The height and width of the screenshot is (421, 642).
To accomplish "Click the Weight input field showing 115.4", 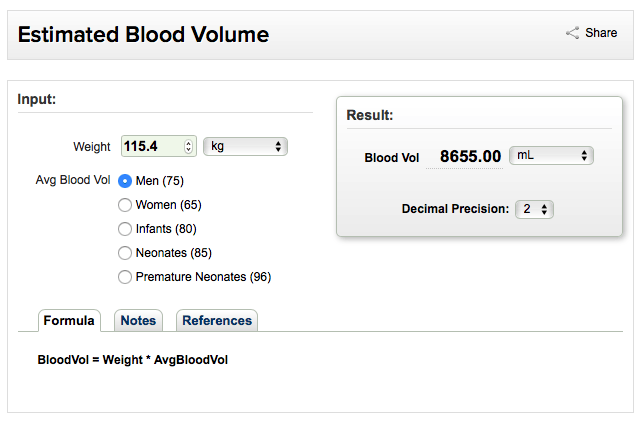I will tap(159, 146).
